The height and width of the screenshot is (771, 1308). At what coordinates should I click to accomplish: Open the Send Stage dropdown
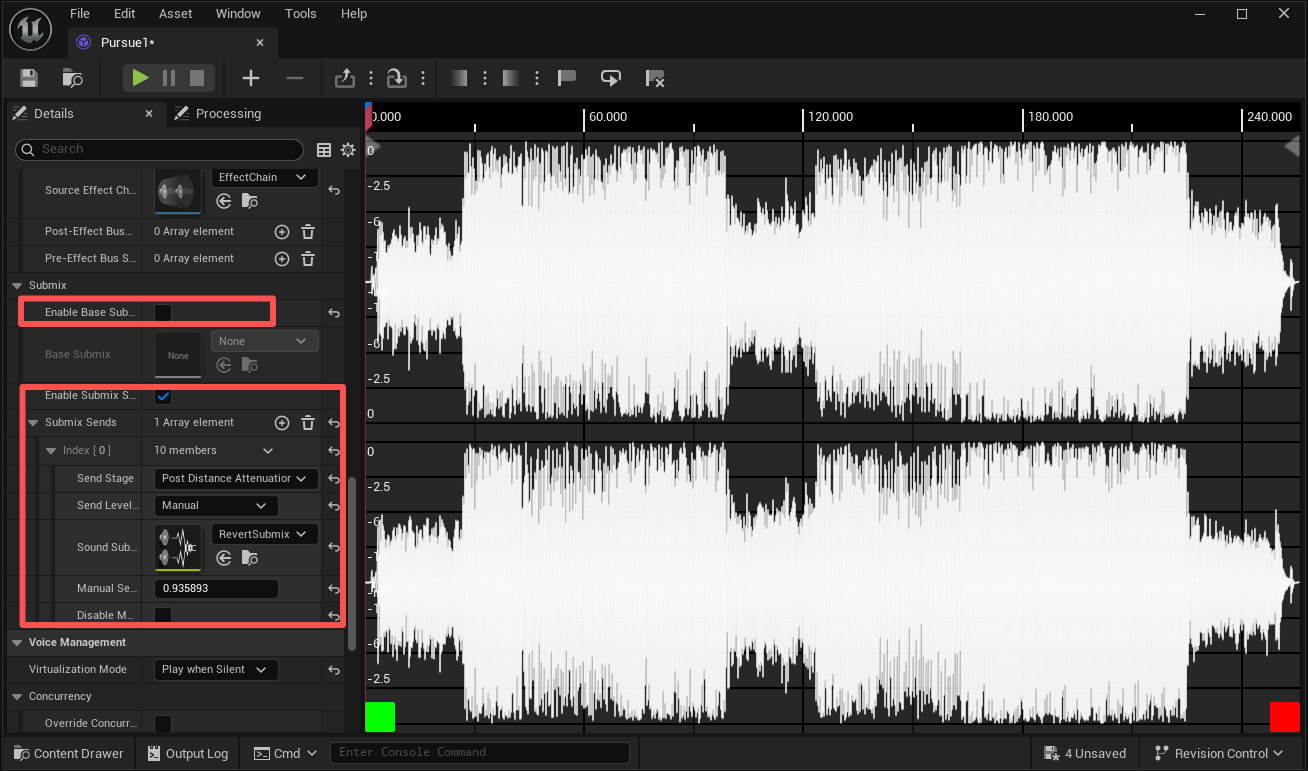[x=234, y=478]
